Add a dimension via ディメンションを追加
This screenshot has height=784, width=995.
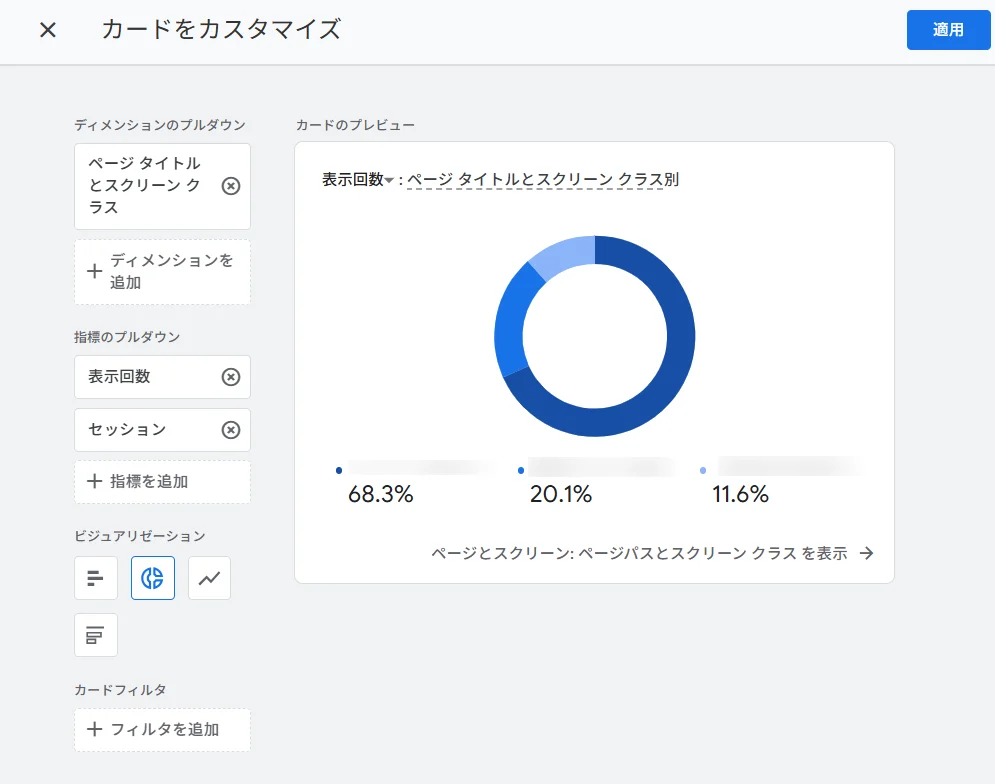coord(162,272)
